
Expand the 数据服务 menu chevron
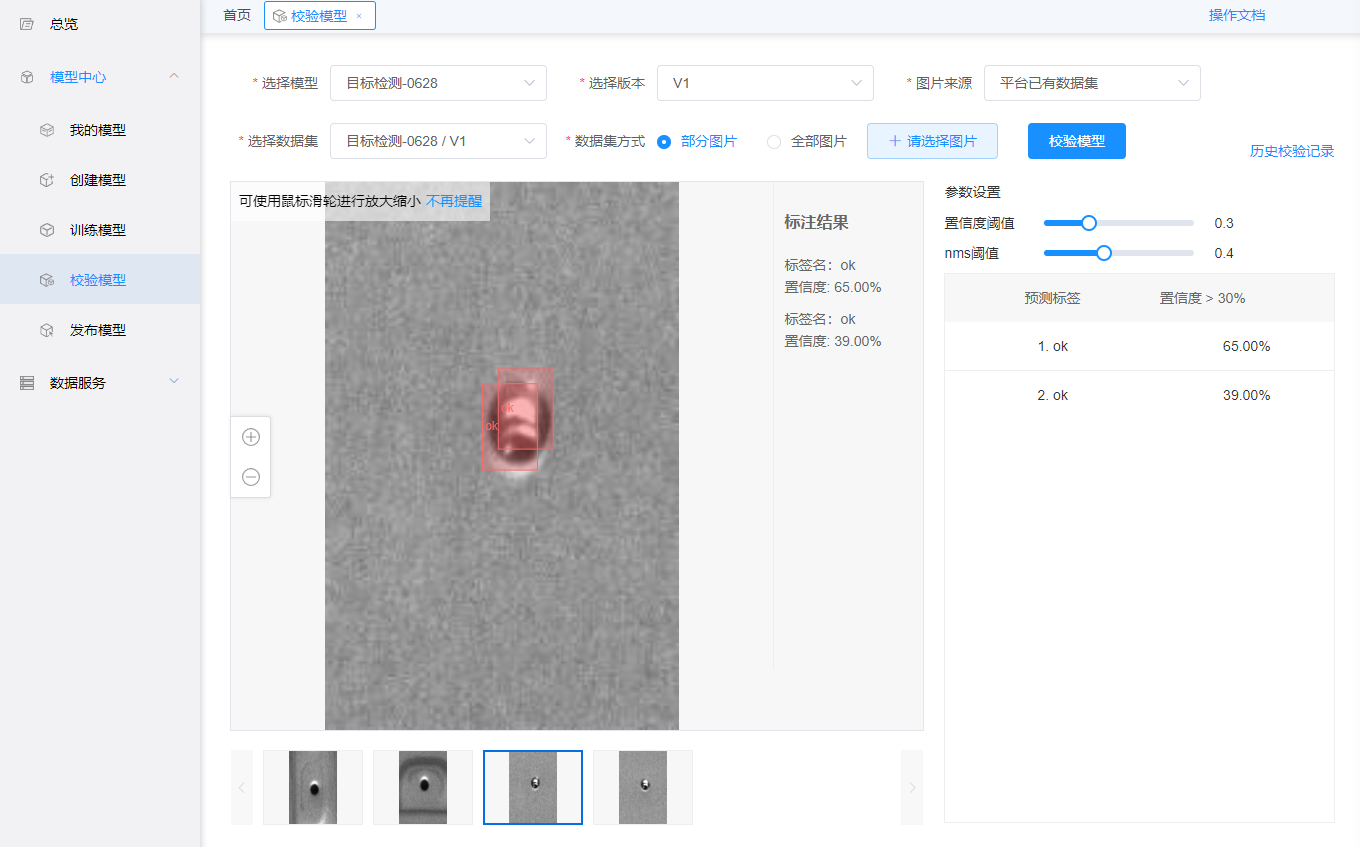point(174,381)
